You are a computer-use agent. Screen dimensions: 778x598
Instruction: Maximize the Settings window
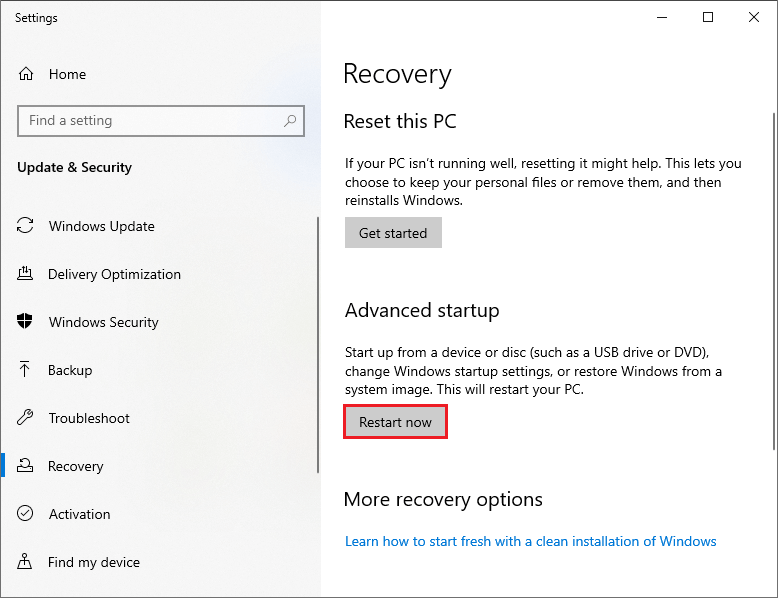click(x=708, y=17)
